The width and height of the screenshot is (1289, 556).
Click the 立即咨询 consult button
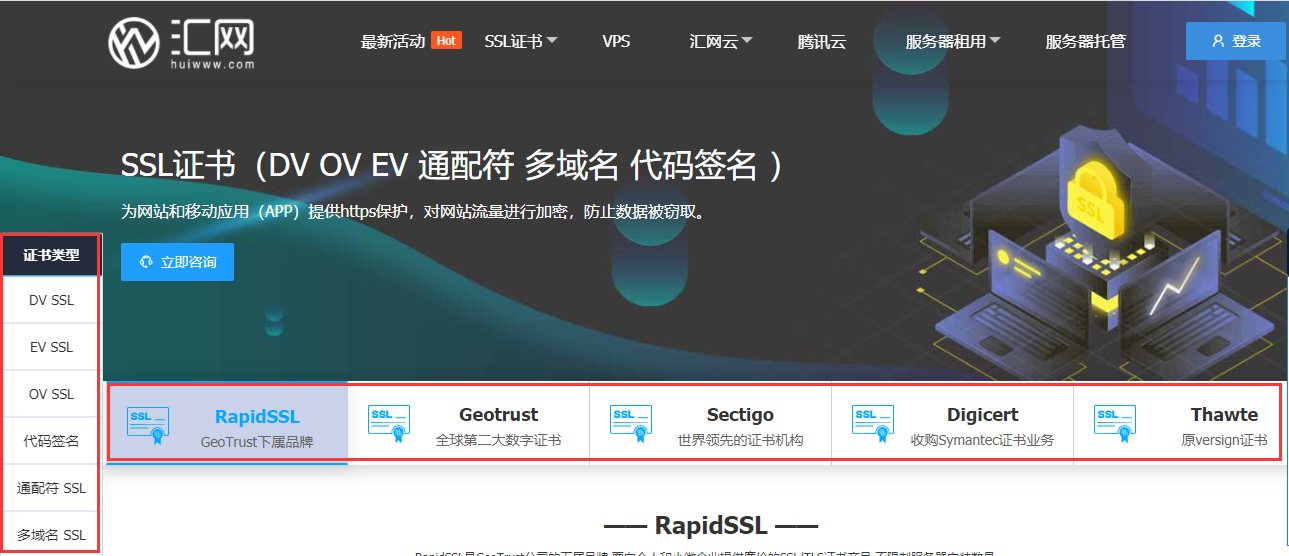tap(177, 262)
